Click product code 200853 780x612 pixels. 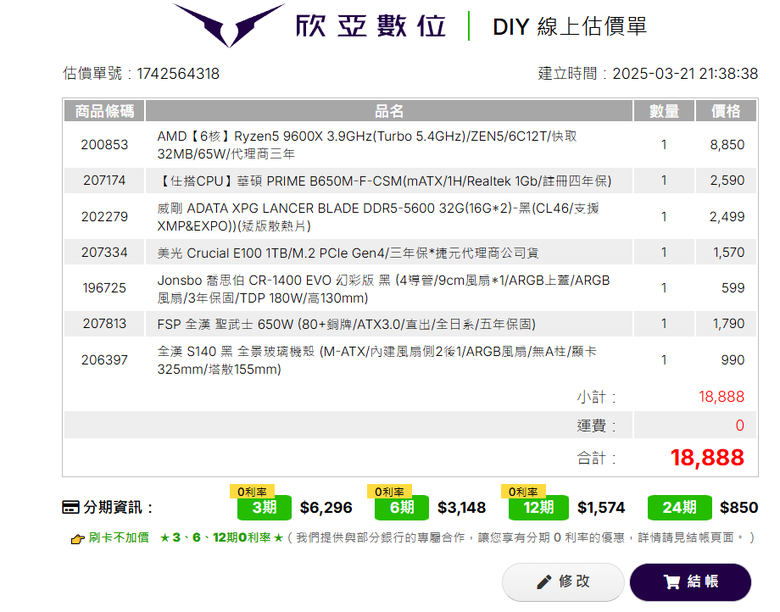click(104, 145)
